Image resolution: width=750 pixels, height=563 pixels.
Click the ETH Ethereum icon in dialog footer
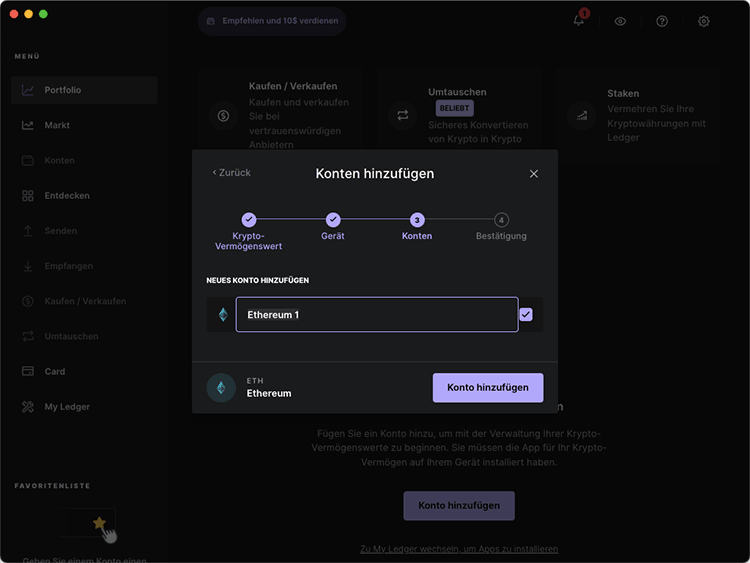coord(221,387)
